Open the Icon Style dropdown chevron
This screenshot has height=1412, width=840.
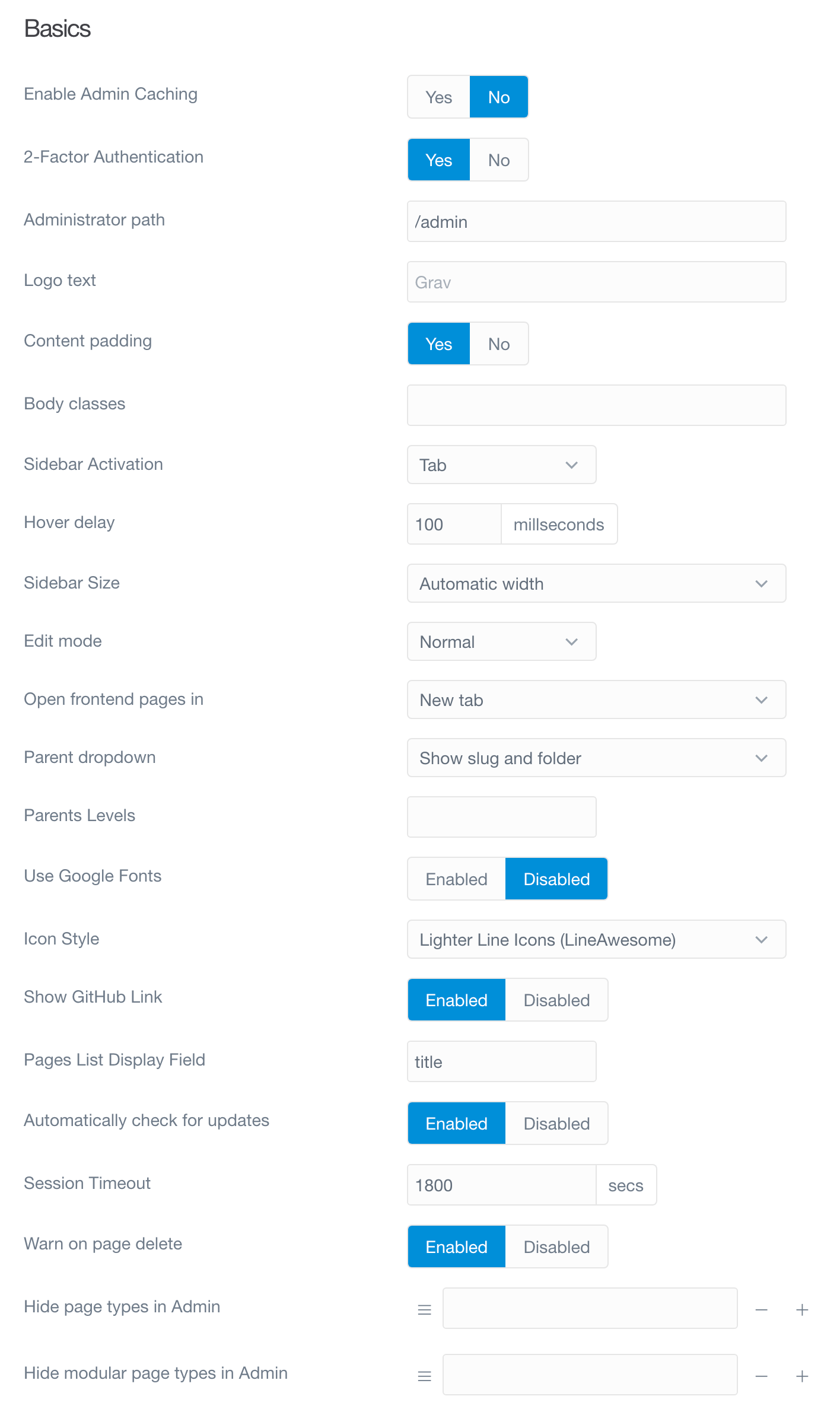pyautogui.click(x=762, y=939)
